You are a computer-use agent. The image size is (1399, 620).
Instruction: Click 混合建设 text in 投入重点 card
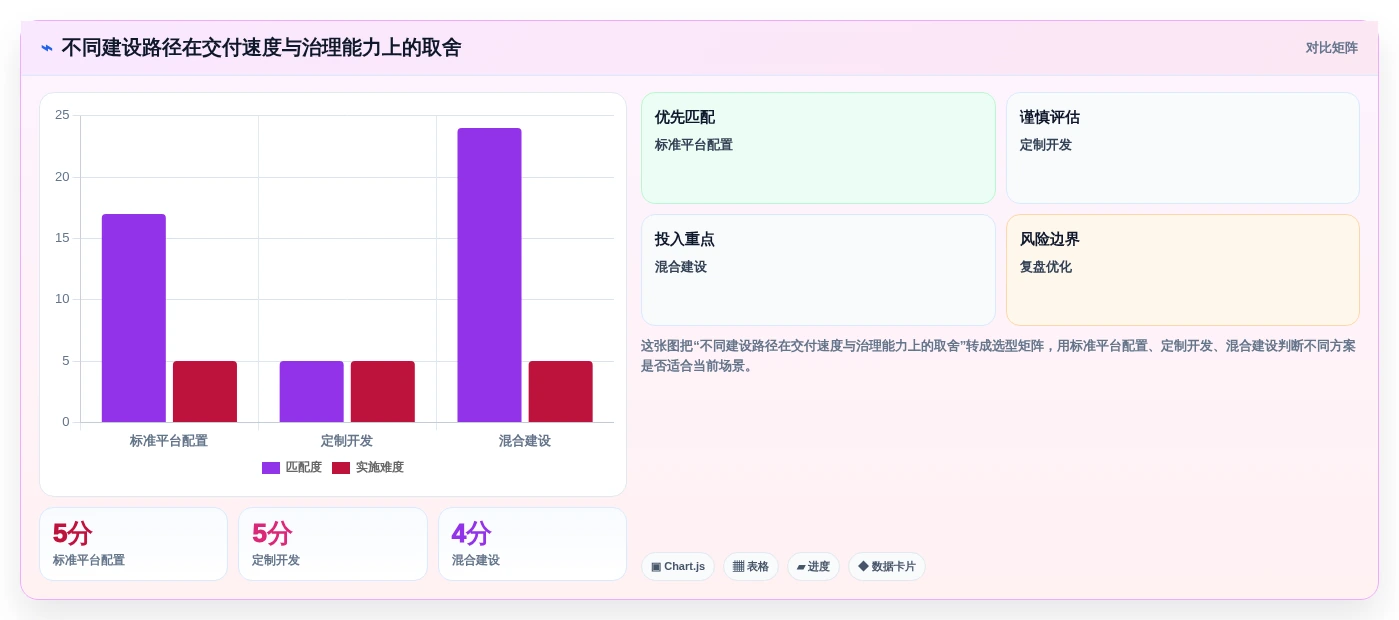pos(681,267)
